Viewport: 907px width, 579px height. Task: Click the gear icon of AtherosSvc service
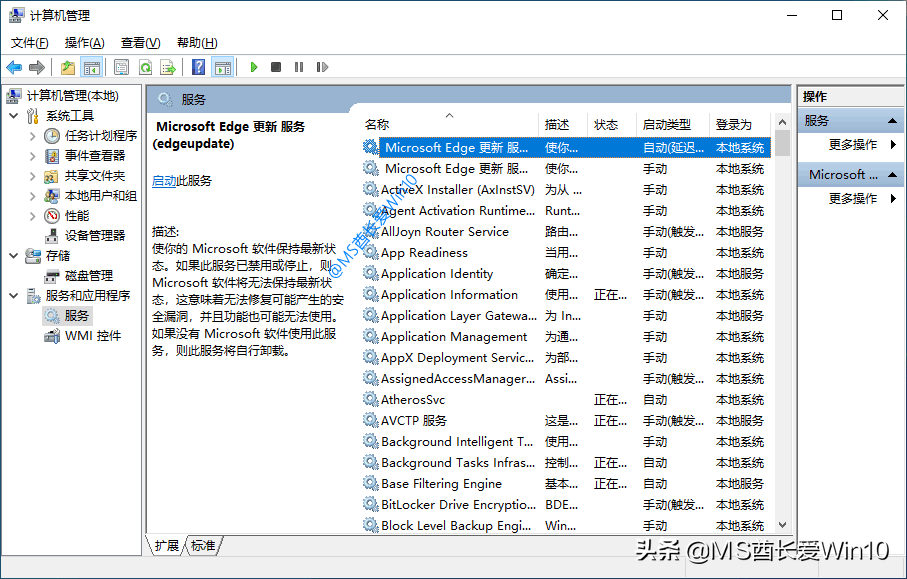click(370, 399)
